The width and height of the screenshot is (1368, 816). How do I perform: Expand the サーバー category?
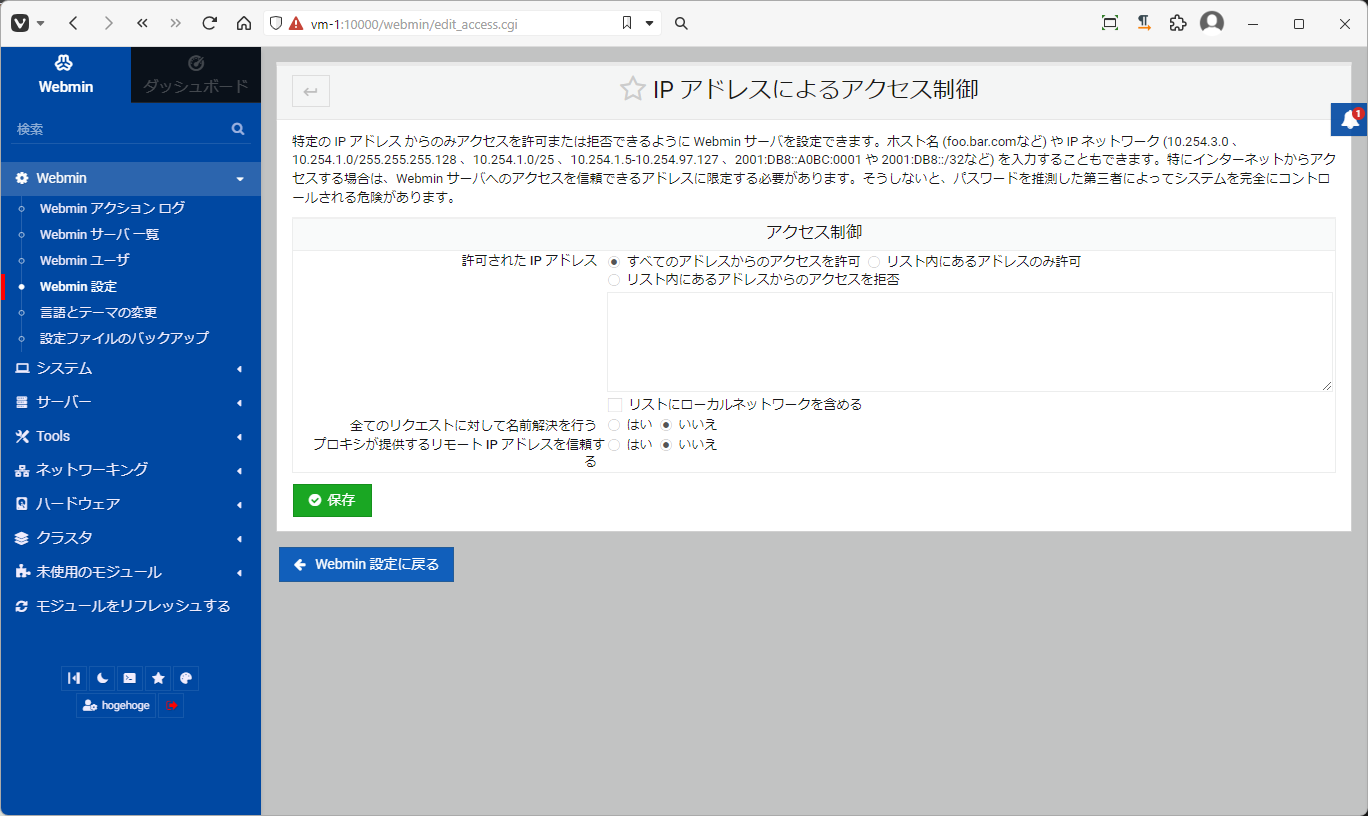[130, 402]
